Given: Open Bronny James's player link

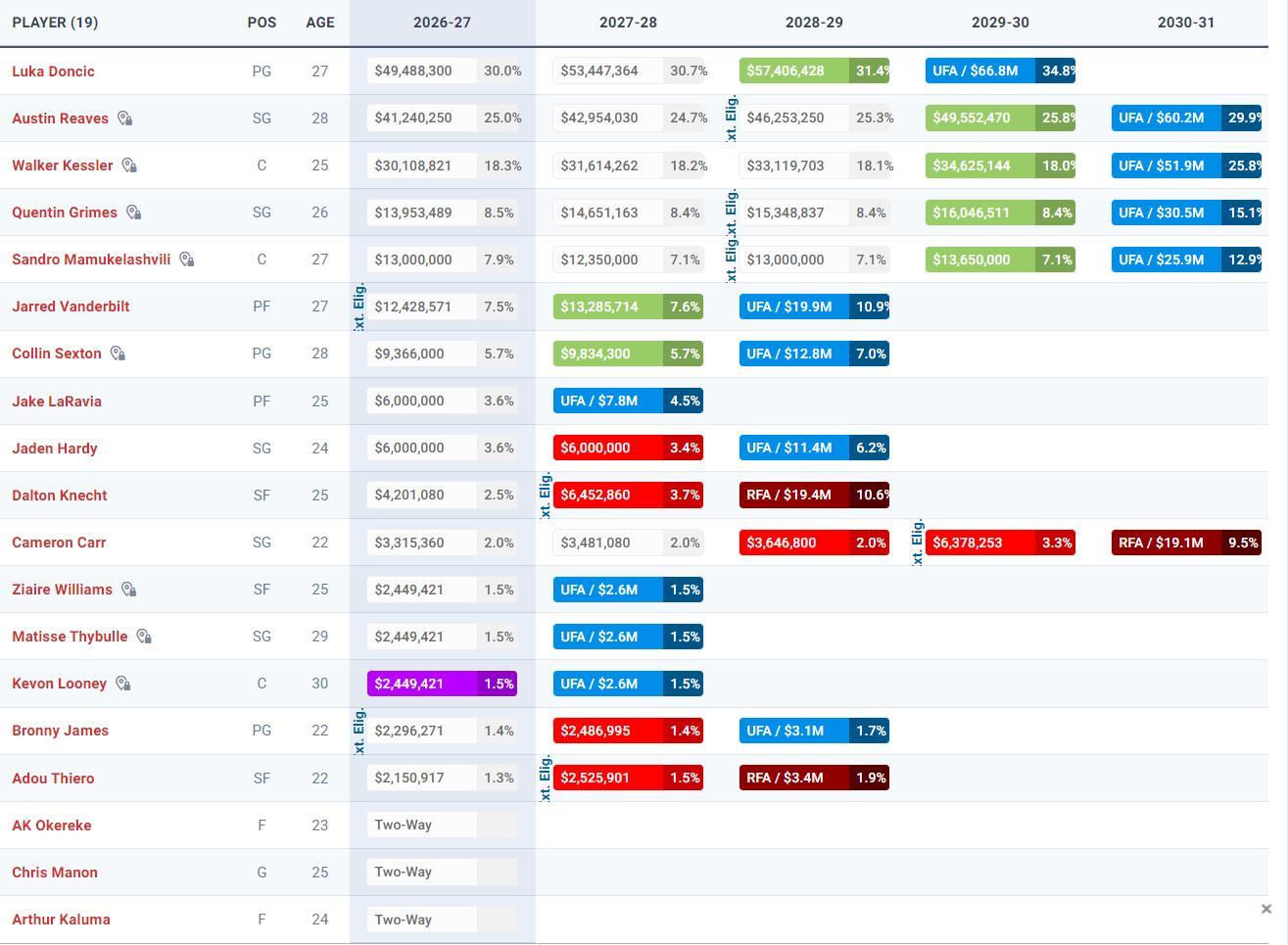Looking at the screenshot, I should tap(60, 731).
